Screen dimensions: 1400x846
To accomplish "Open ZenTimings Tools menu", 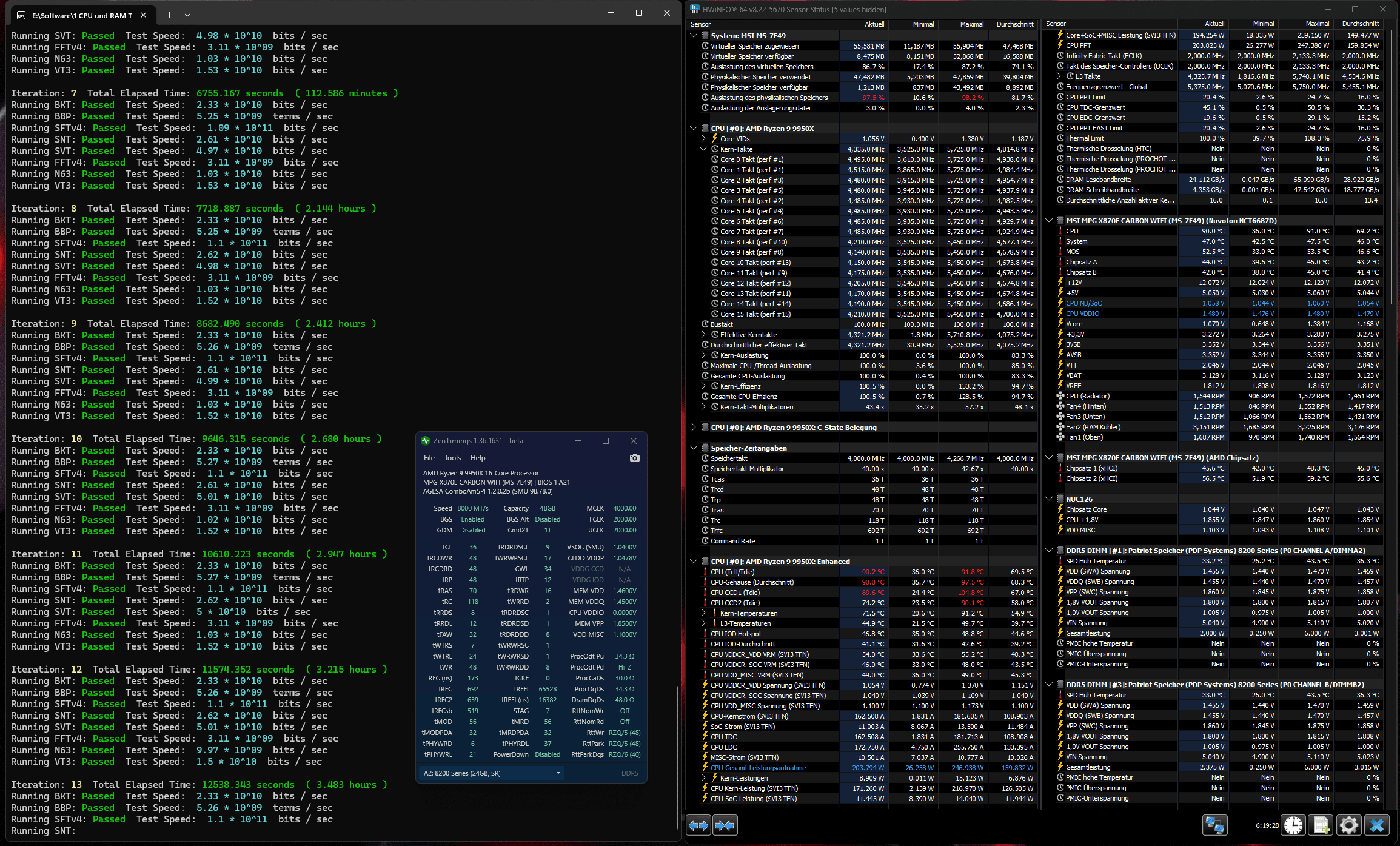I will 452,458.
